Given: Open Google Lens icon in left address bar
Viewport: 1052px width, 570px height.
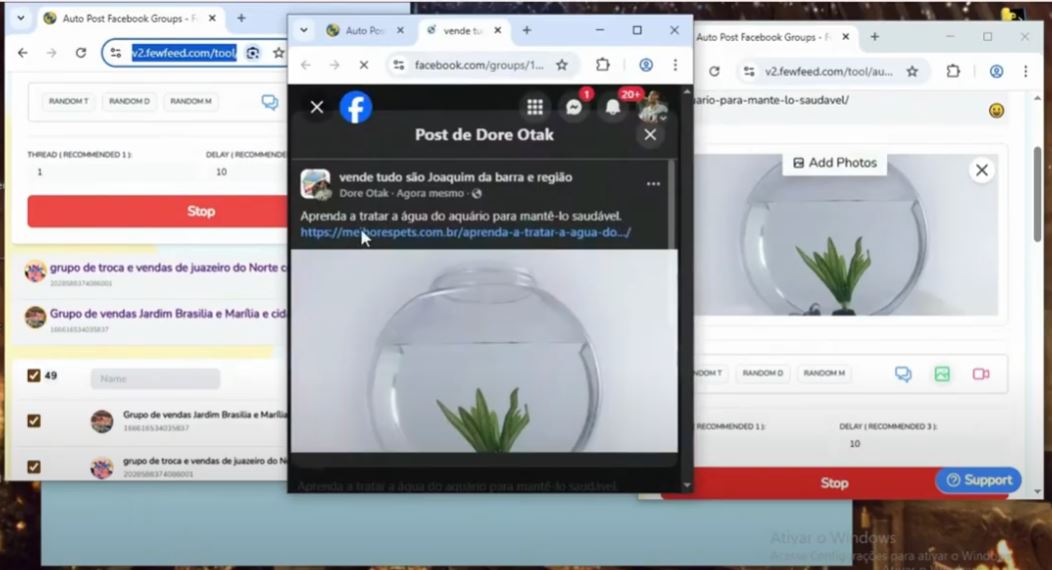Looking at the screenshot, I should point(252,53).
